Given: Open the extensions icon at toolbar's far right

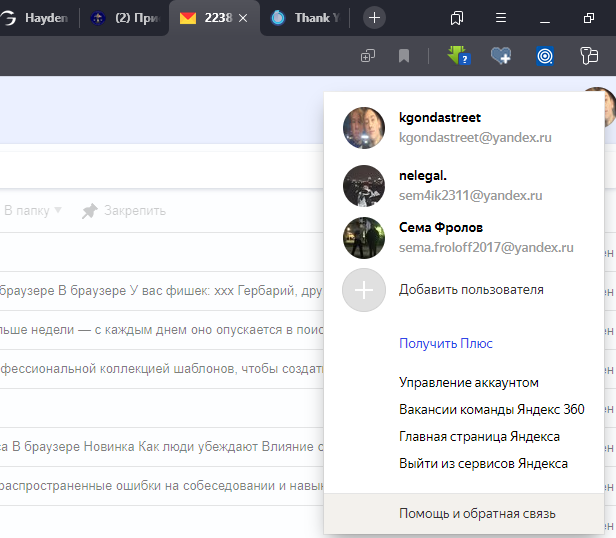Looking at the screenshot, I should tap(589, 57).
